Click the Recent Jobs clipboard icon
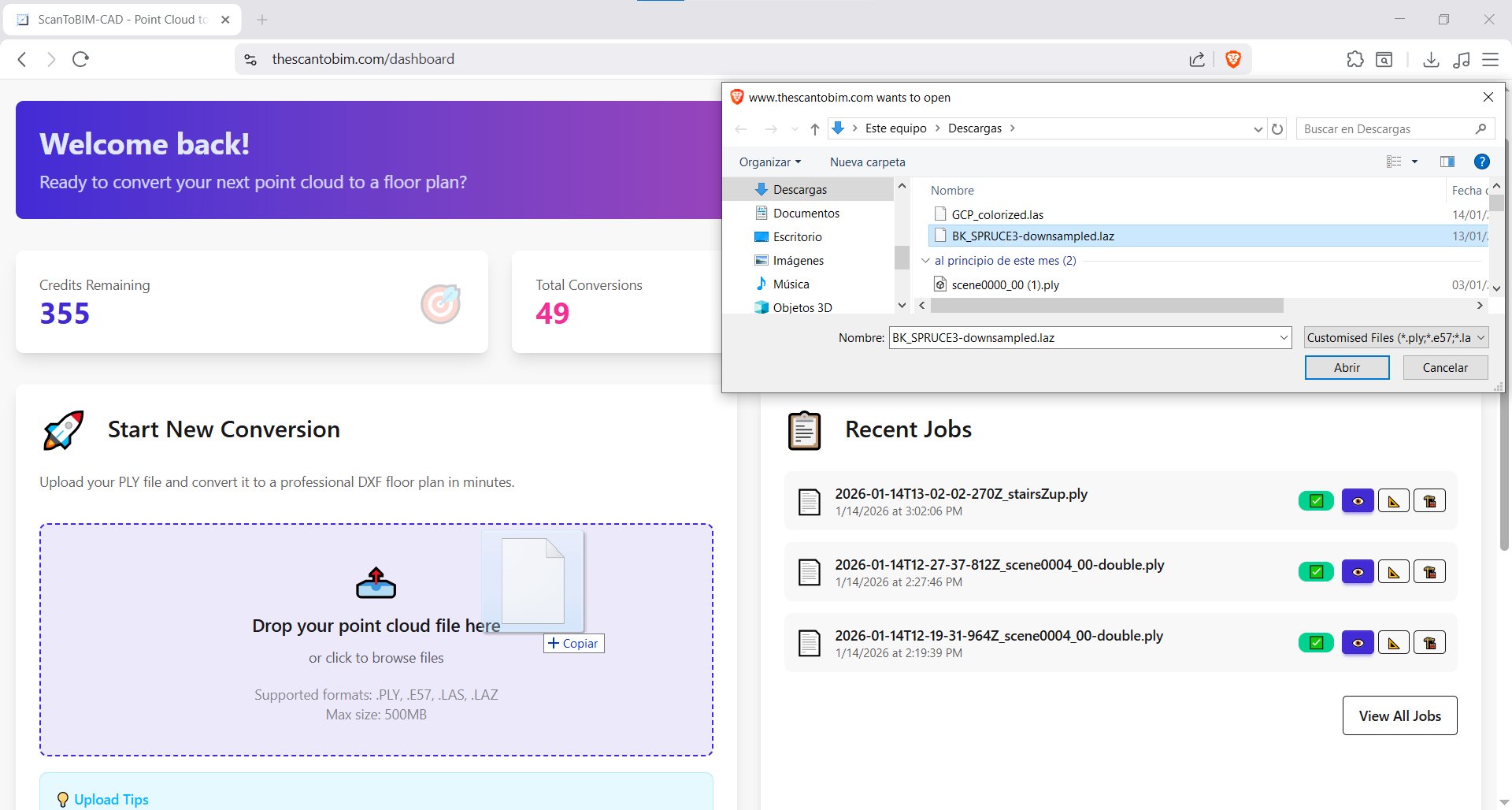1512x810 pixels. point(804,430)
